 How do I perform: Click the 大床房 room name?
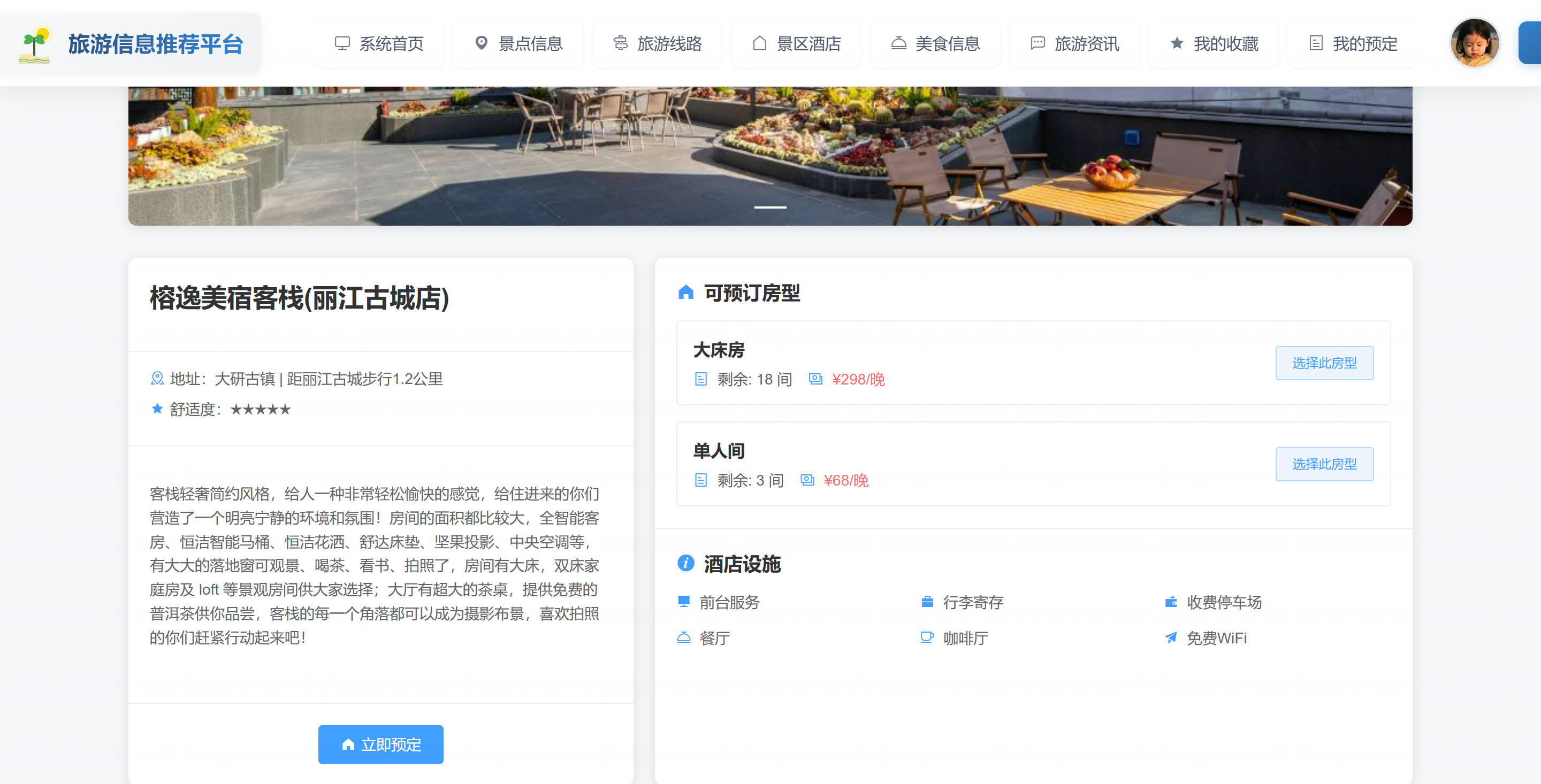[x=719, y=350]
